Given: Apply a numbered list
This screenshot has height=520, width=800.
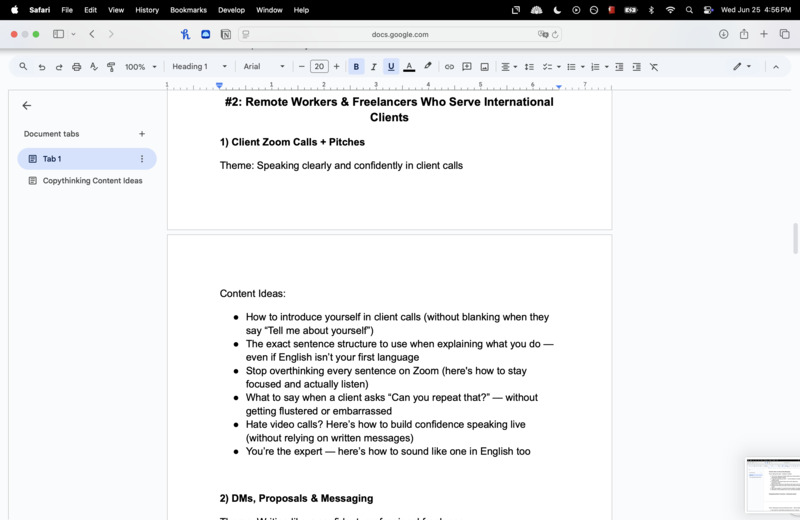Looking at the screenshot, I should pos(595,67).
